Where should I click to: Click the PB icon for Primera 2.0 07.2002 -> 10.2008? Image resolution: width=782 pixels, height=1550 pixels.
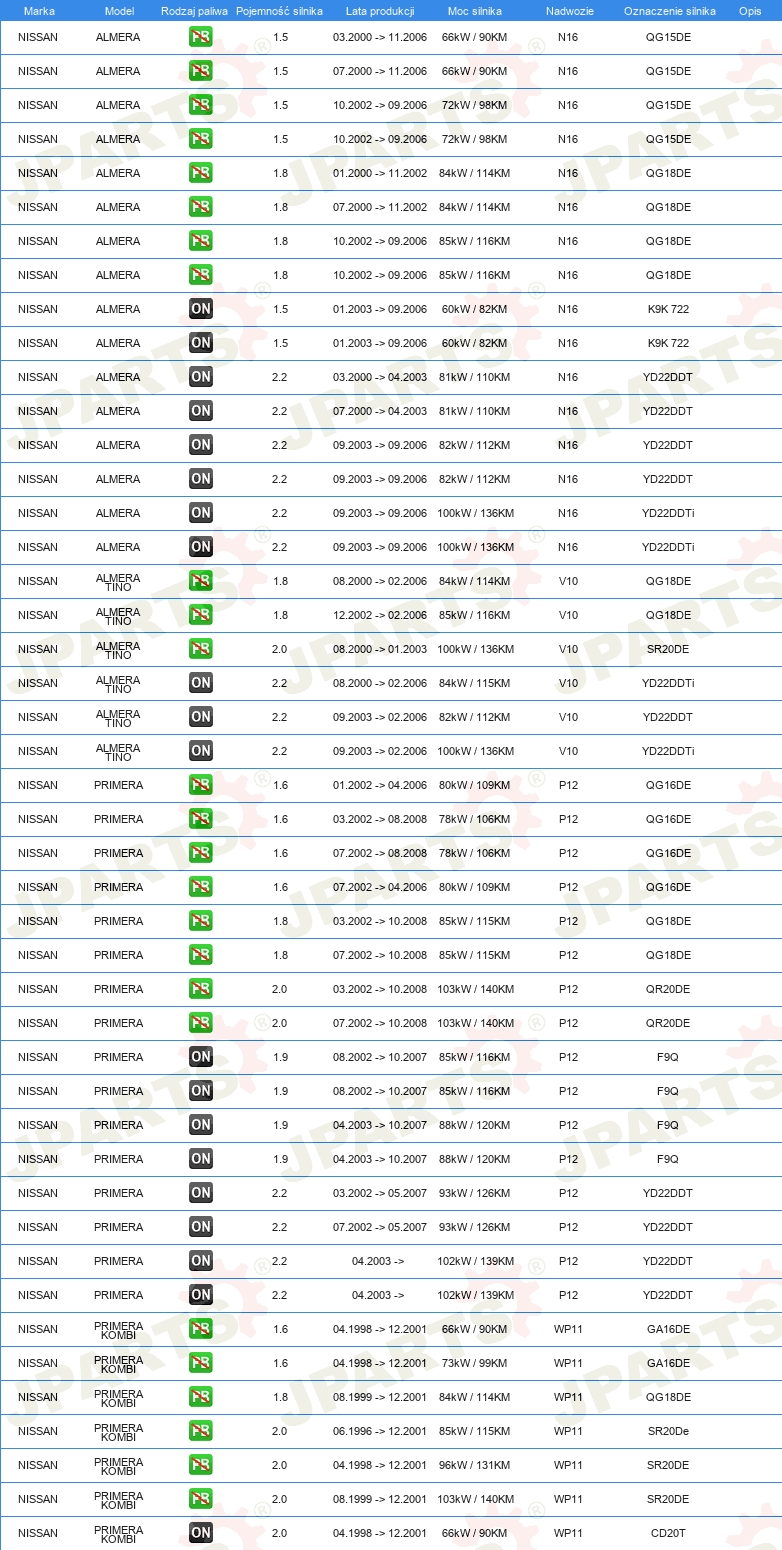(x=201, y=1023)
